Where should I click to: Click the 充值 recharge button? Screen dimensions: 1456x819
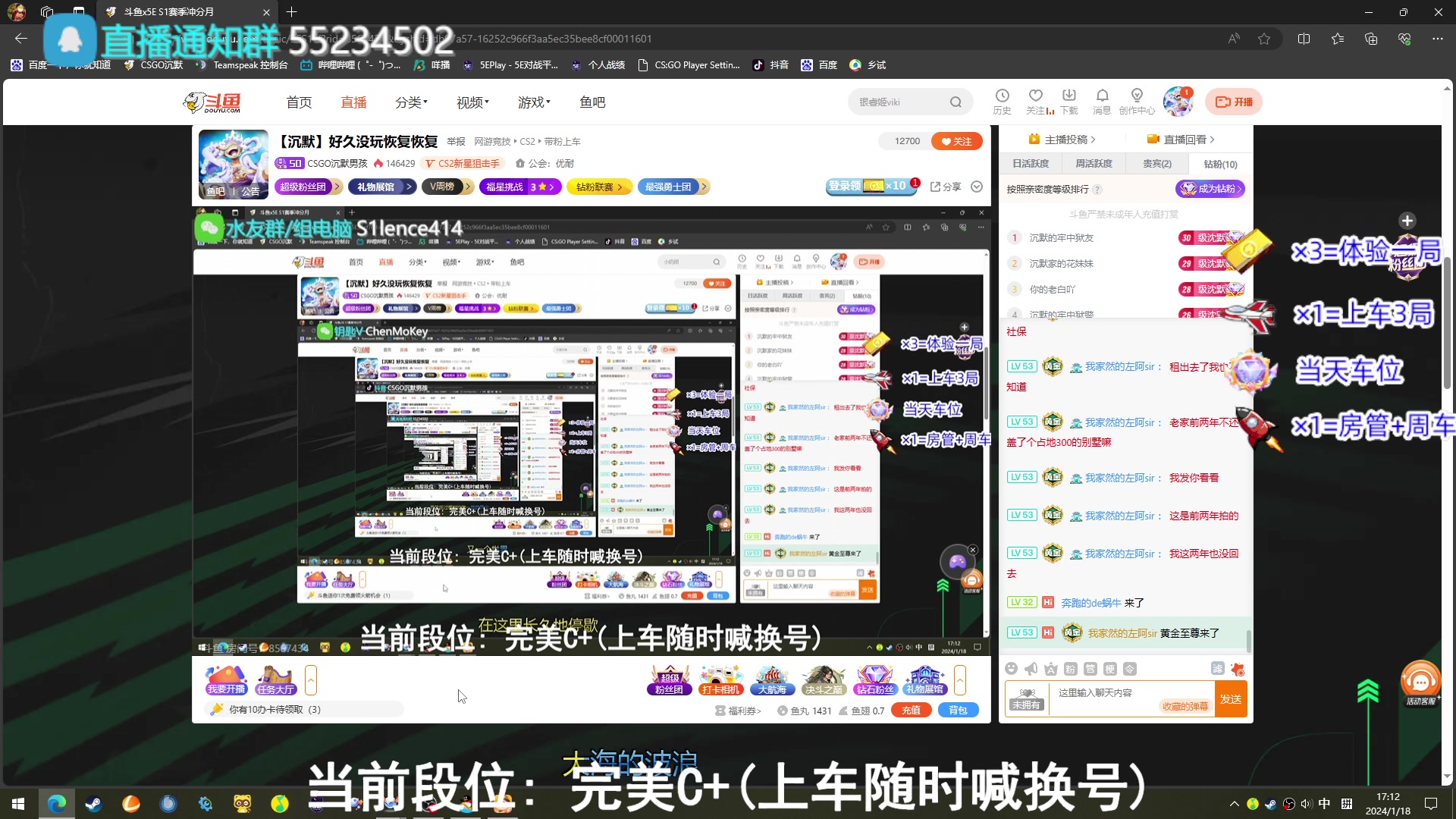(912, 711)
